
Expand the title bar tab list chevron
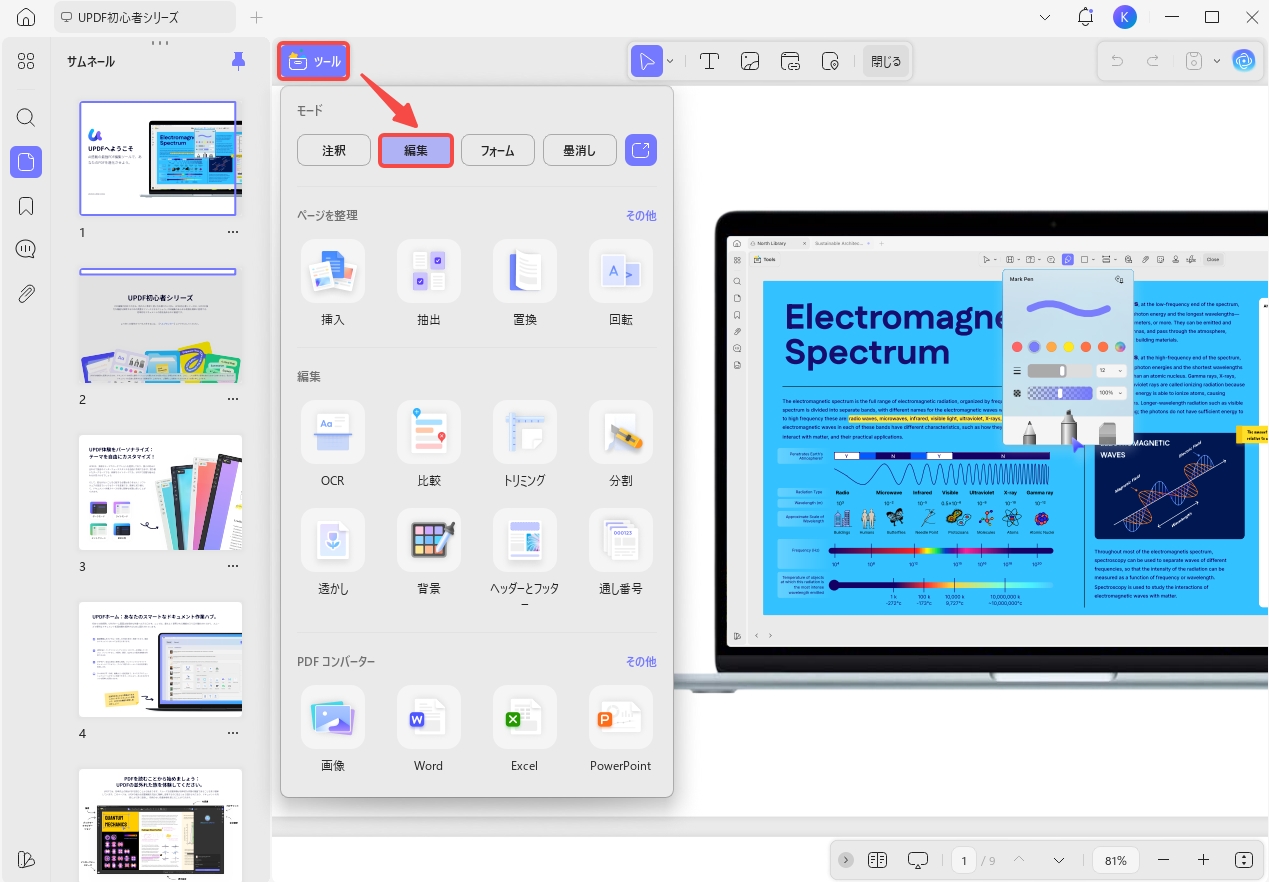click(1045, 17)
